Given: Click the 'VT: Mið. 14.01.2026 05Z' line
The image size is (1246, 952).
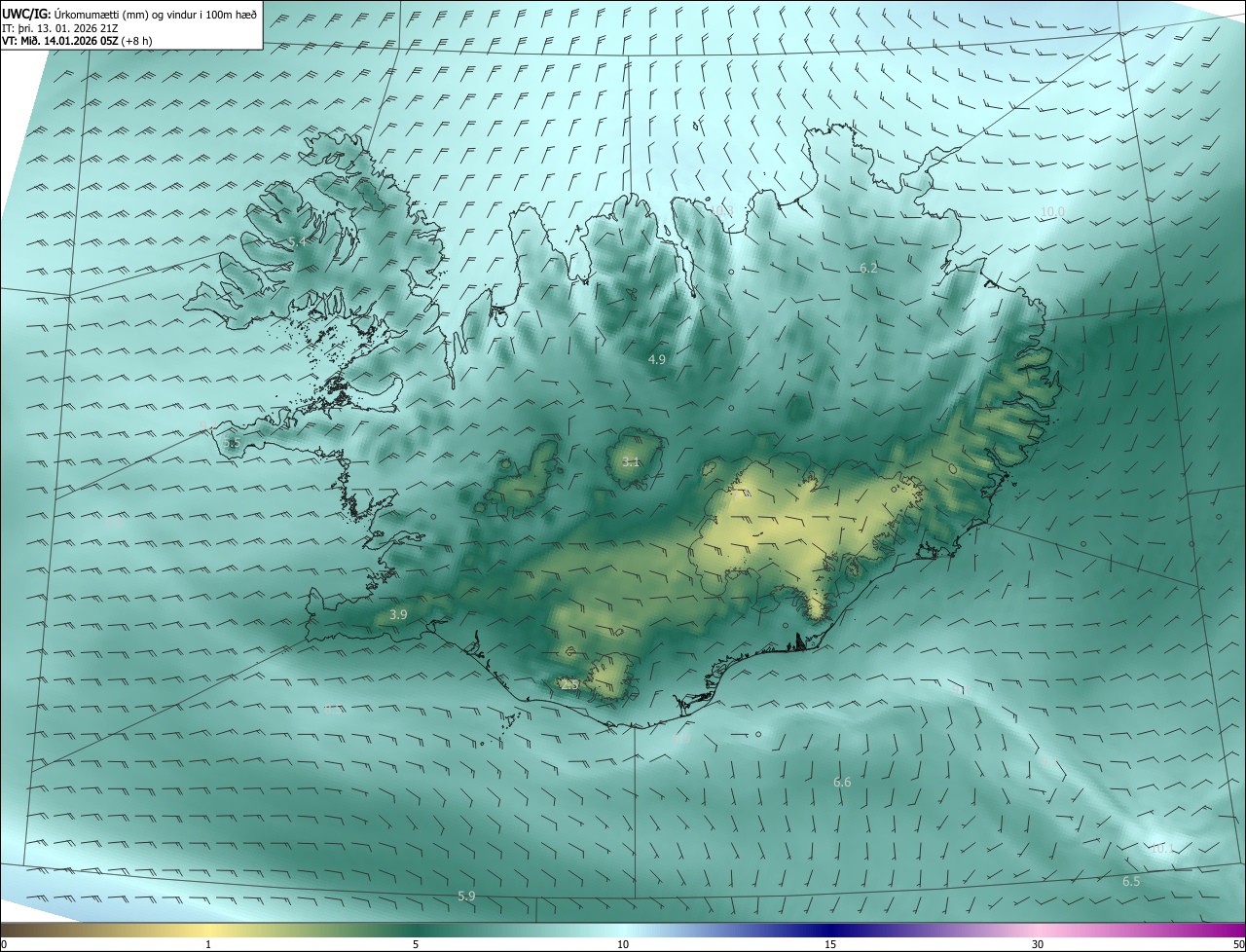Looking at the screenshot, I should tap(77, 41).
